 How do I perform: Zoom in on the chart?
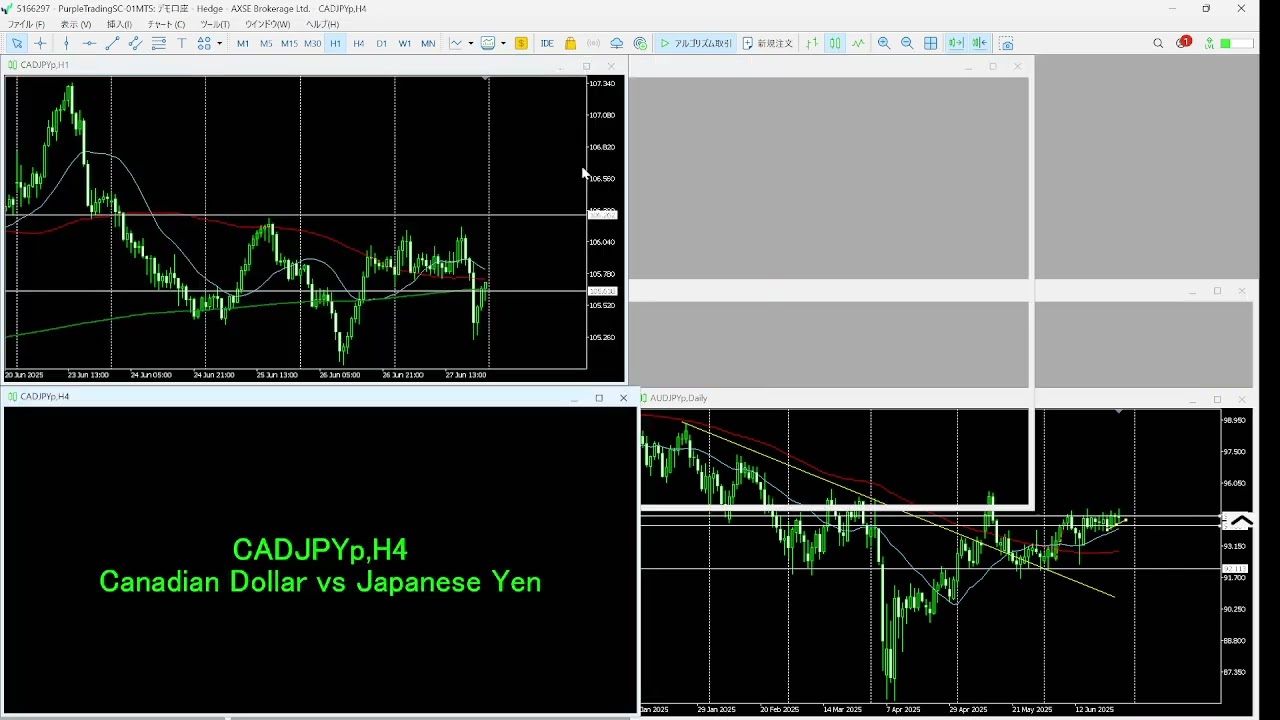point(884,43)
